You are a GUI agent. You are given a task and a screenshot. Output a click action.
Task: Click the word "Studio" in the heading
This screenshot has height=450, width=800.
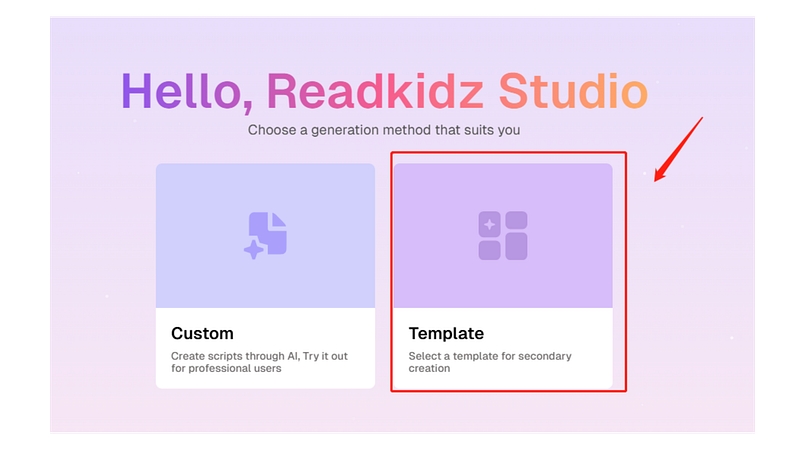573,92
